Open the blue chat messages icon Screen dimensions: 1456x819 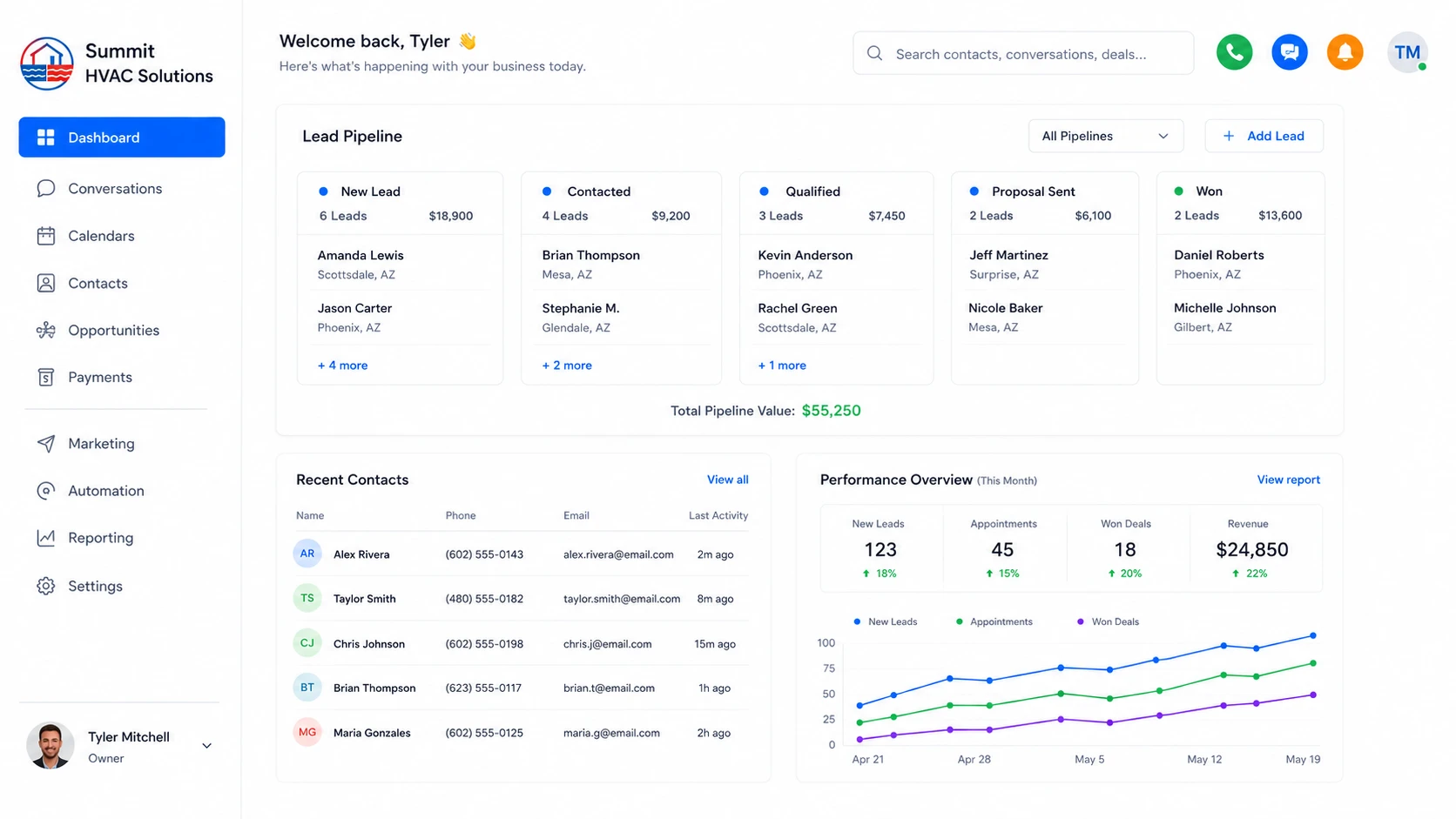tap(1290, 53)
